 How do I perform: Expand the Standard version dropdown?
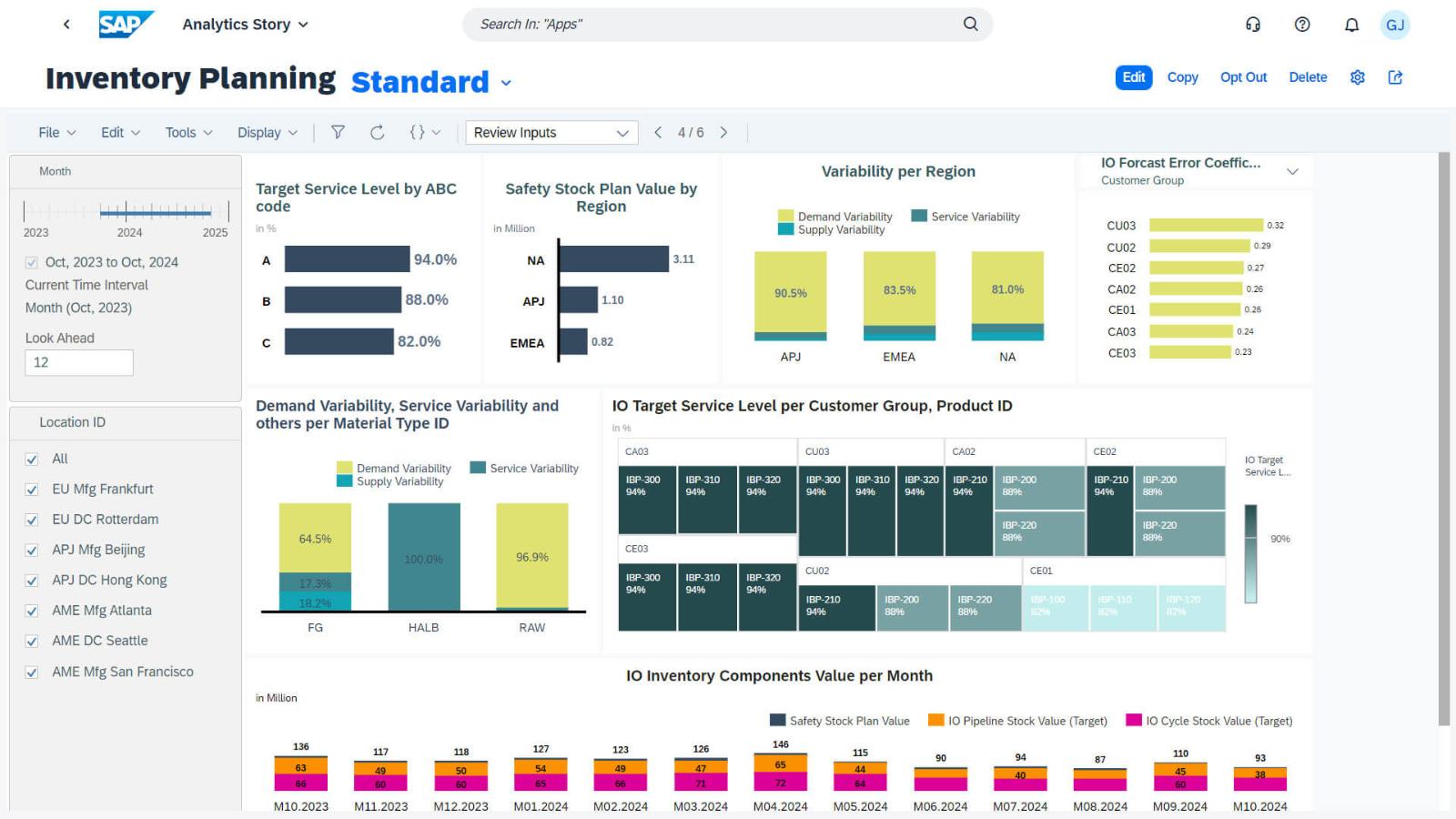click(x=506, y=82)
